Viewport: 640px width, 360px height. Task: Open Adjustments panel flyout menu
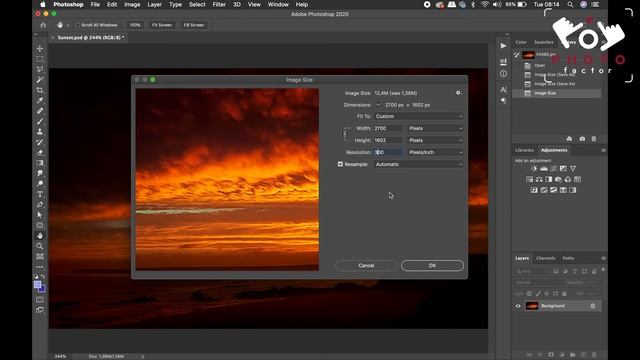(x=603, y=150)
